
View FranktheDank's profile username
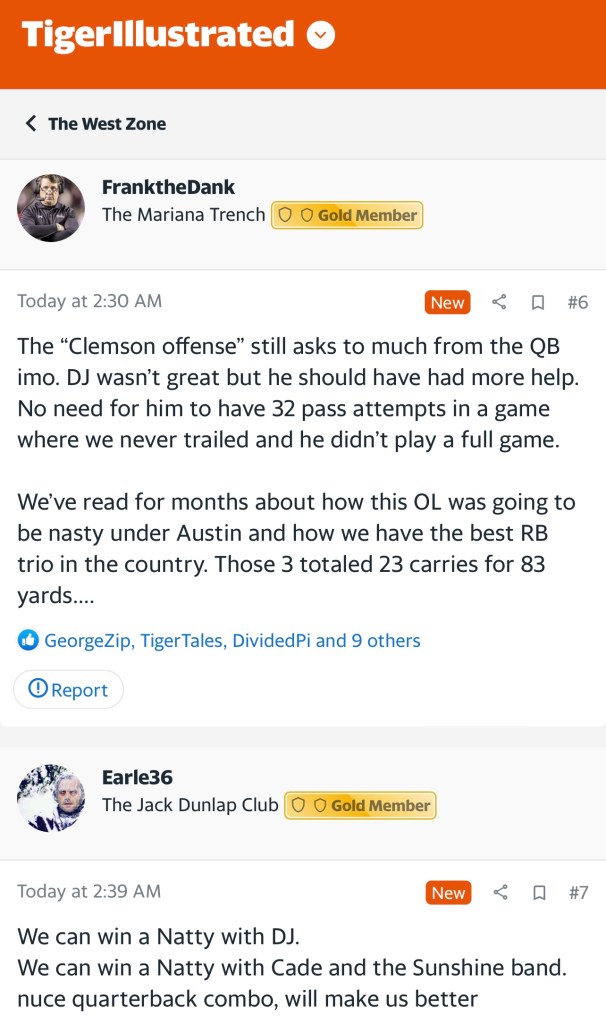168,187
